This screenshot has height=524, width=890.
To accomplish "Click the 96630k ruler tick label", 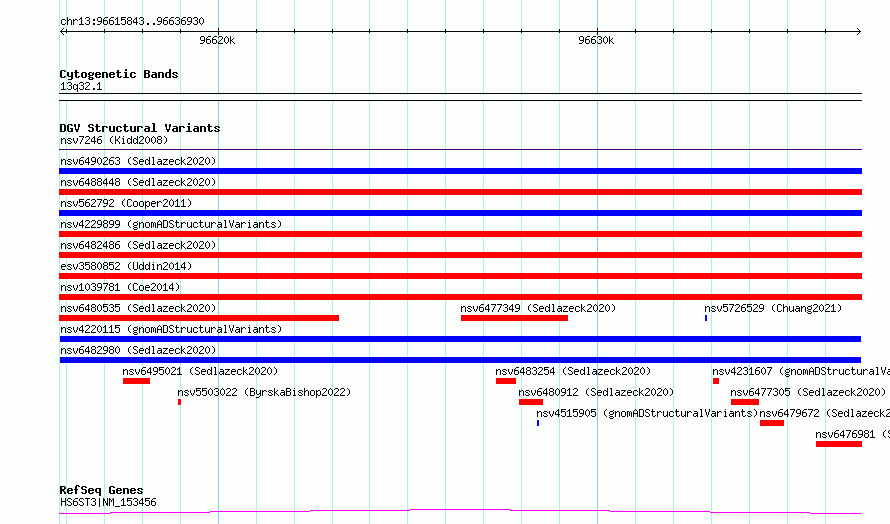I will coord(596,40).
